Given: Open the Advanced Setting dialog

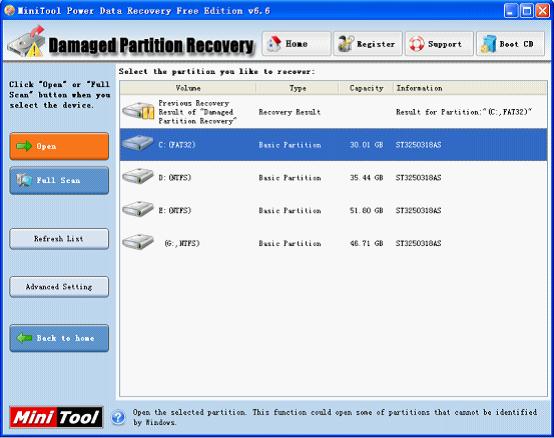Looking at the screenshot, I should pos(59,287).
